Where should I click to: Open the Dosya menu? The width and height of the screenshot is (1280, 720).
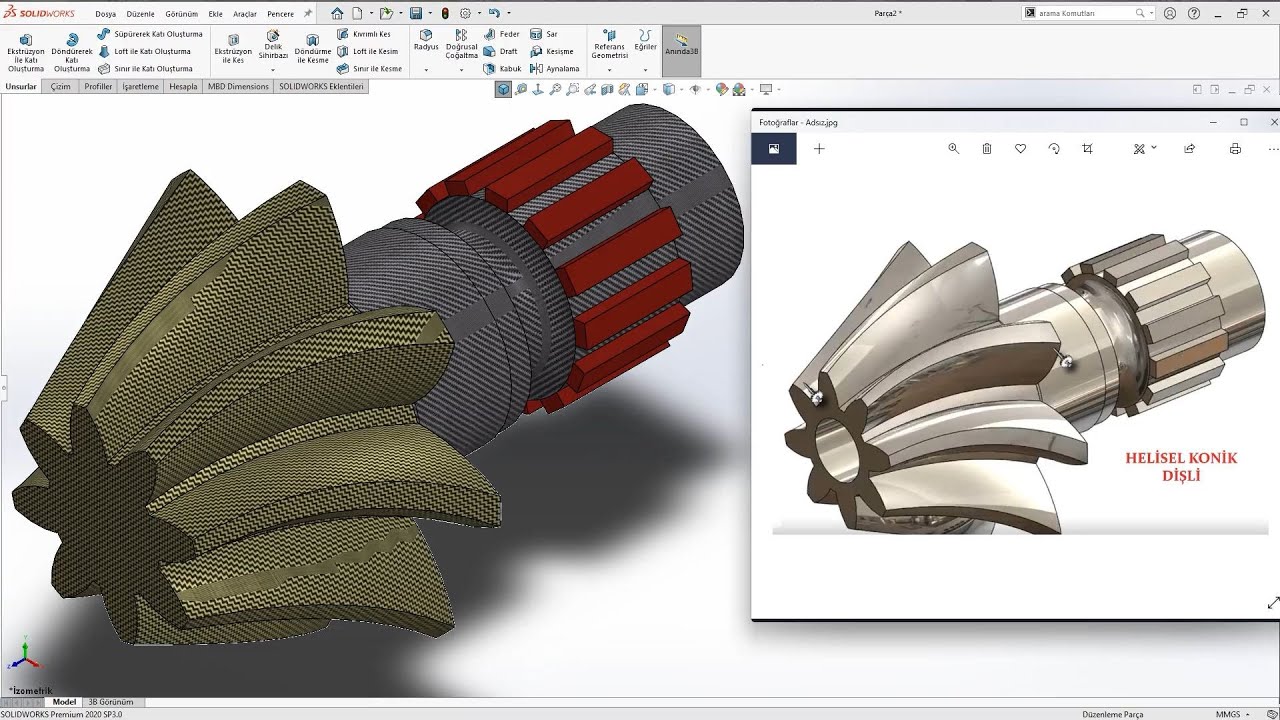(x=105, y=14)
